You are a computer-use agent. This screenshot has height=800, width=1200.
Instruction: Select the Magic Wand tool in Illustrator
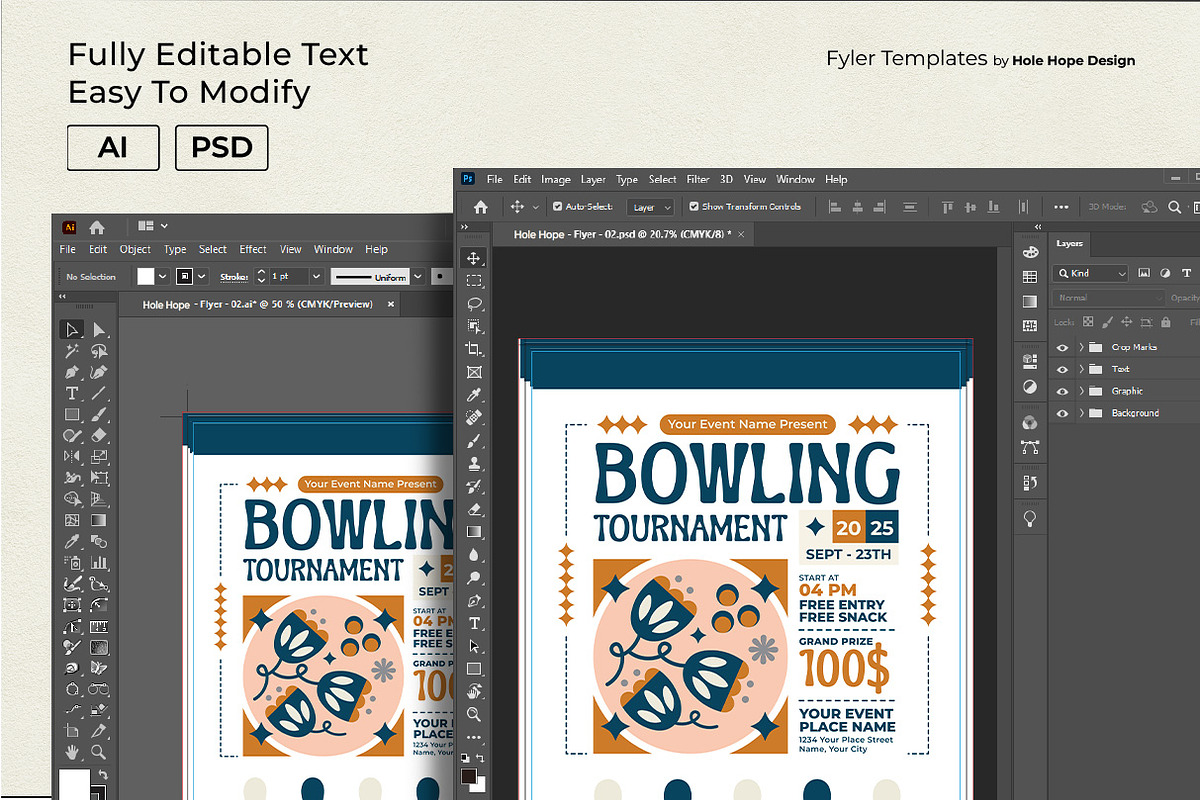[x=72, y=351]
